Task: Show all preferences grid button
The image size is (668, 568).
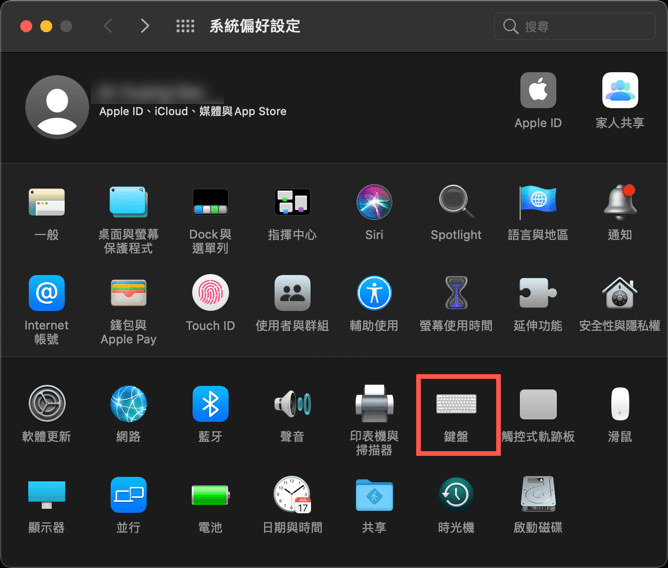Action: 185,26
